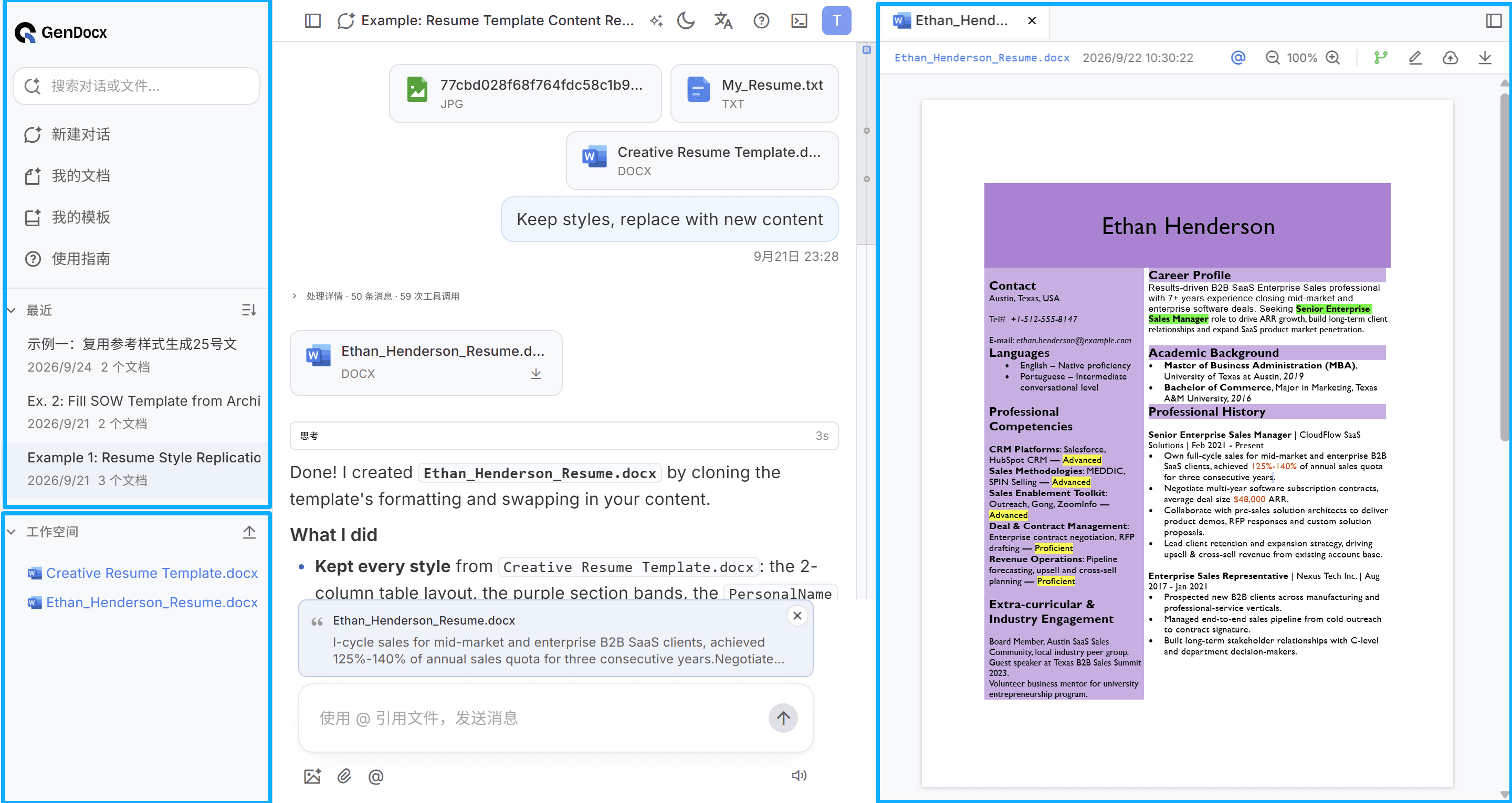Click the sort icon beside 最近

coord(249,310)
